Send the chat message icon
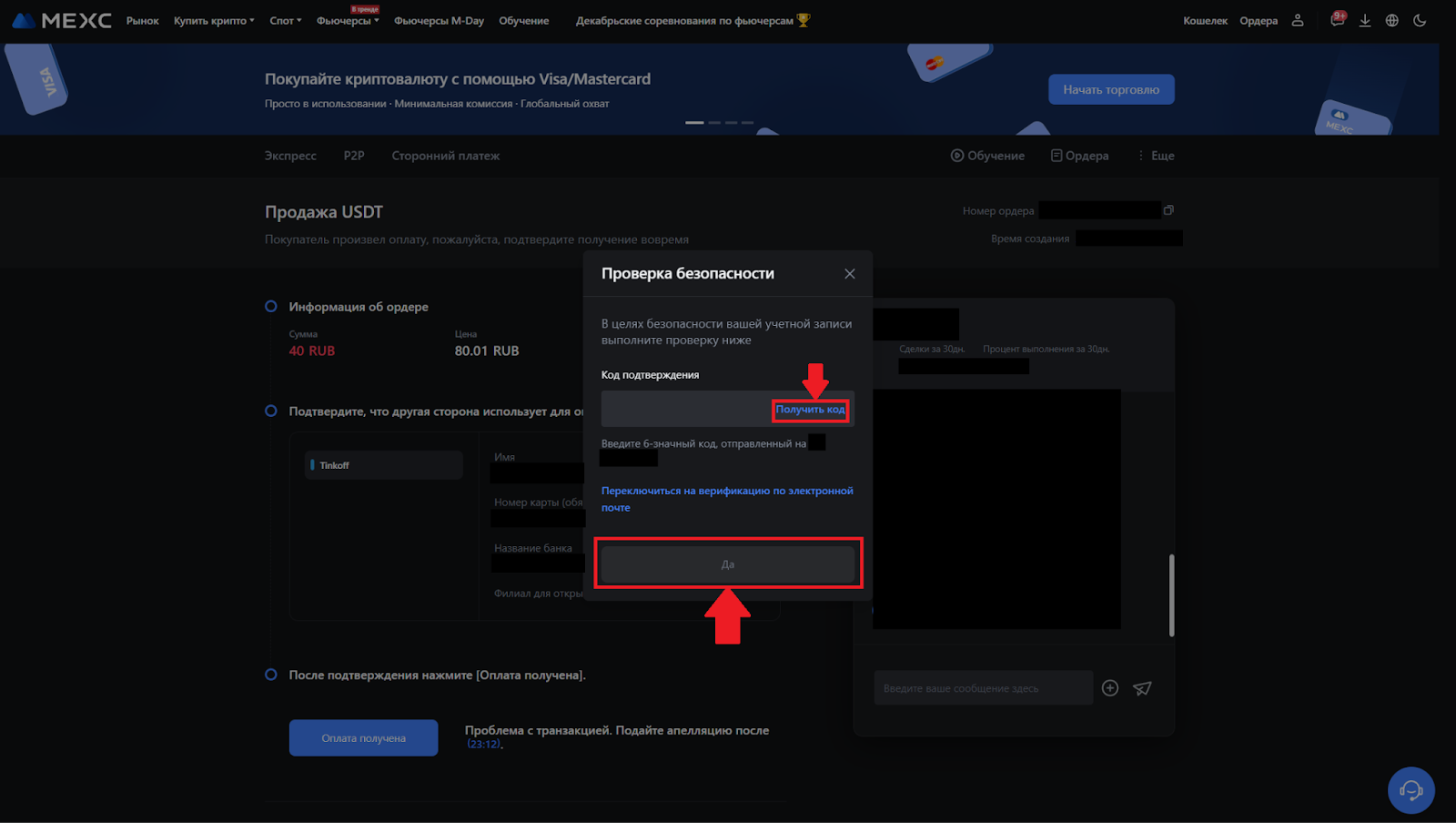The image size is (1456, 823). tap(1142, 688)
